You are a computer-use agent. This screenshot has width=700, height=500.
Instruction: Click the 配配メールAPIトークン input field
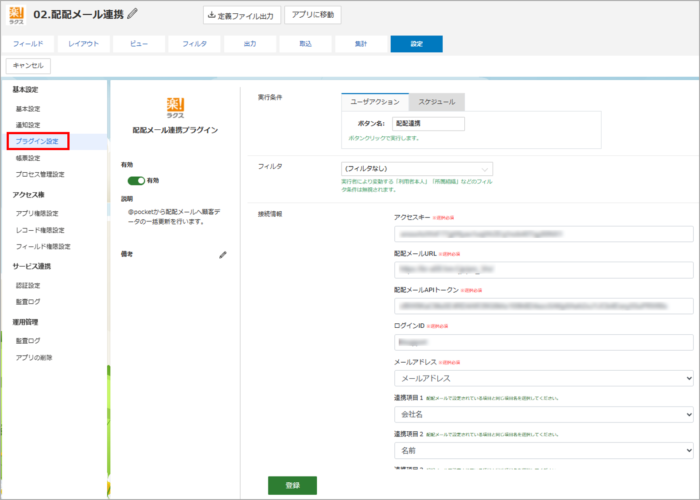544,306
